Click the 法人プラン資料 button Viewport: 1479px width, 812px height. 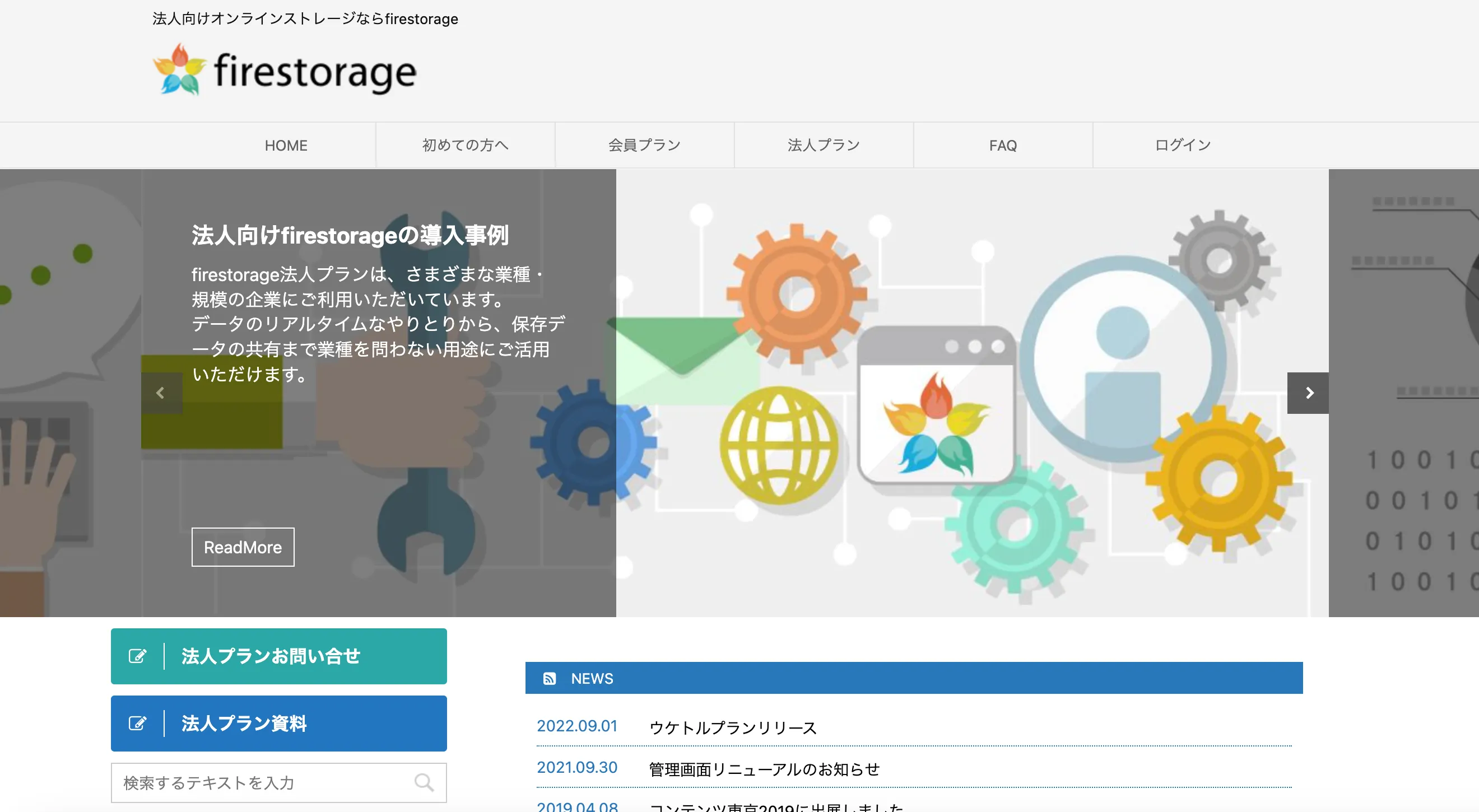[x=279, y=723]
